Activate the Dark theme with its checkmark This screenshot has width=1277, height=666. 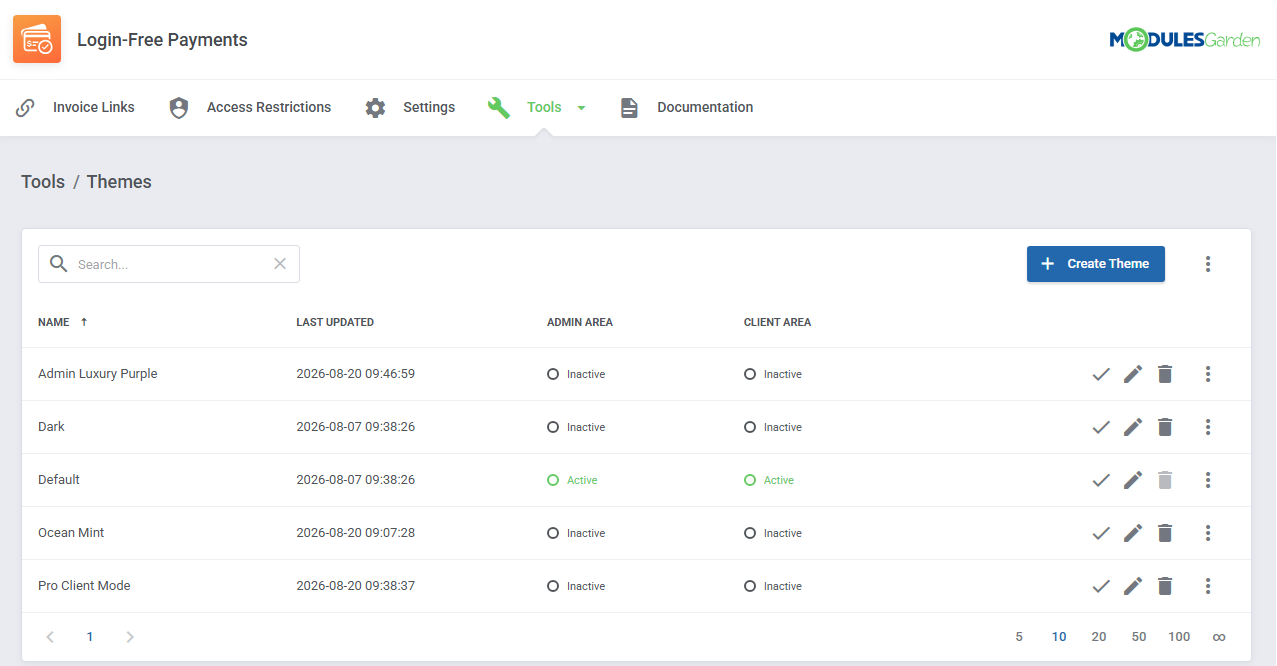[1101, 427]
